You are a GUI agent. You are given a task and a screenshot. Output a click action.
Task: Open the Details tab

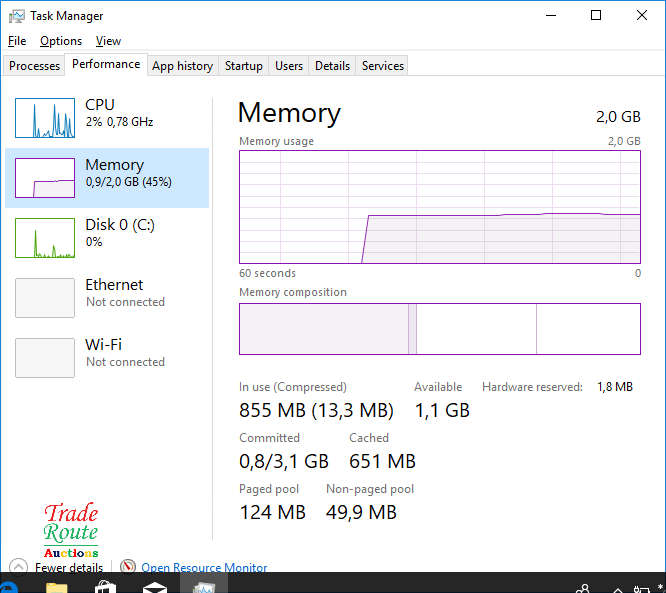(x=332, y=66)
